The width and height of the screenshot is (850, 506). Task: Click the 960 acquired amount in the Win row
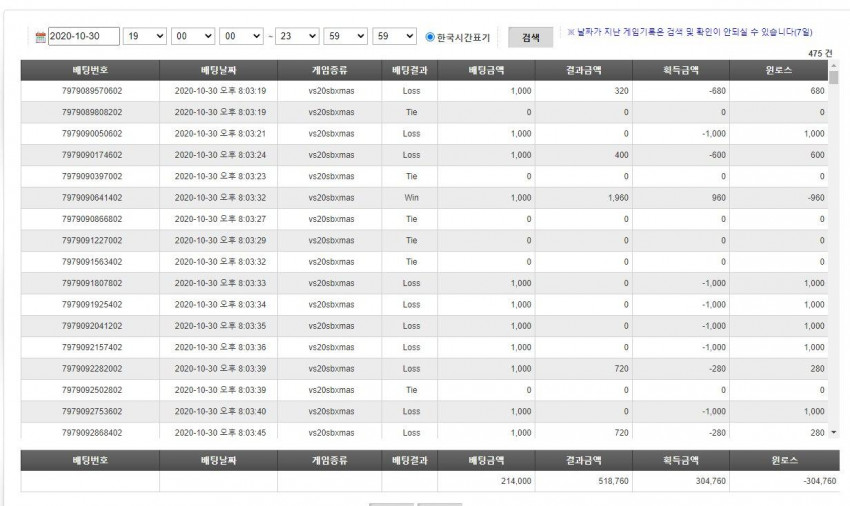(718, 198)
